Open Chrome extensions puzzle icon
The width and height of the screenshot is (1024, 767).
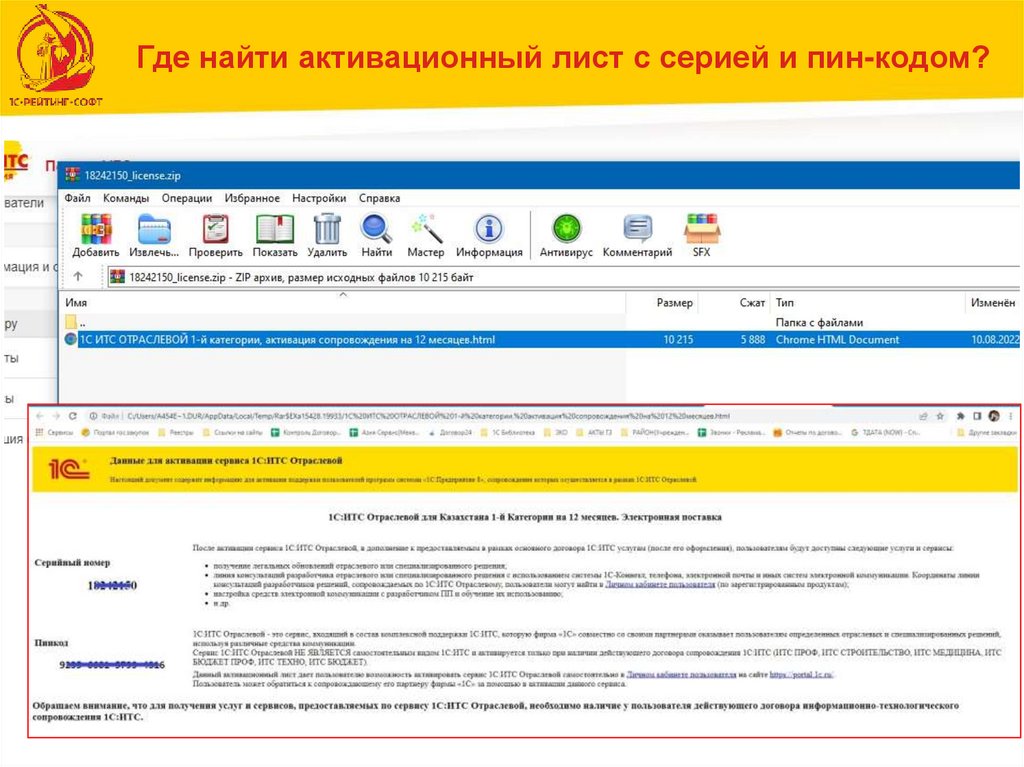tap(961, 416)
